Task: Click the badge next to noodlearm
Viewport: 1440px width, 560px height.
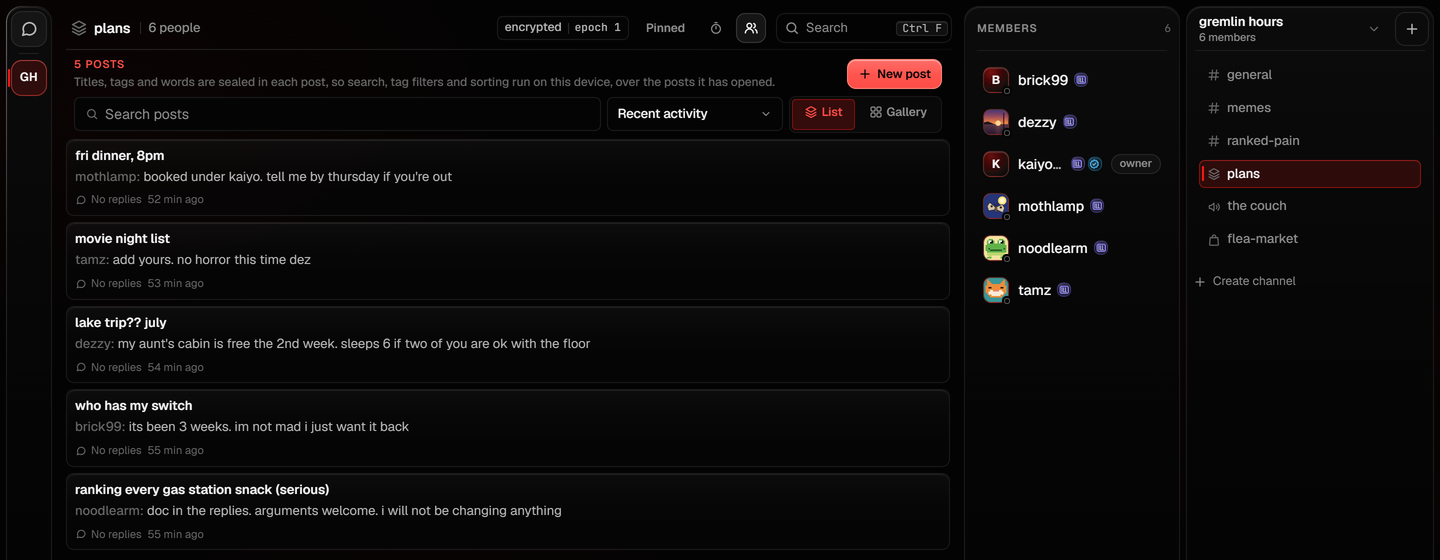Action: click(1101, 248)
